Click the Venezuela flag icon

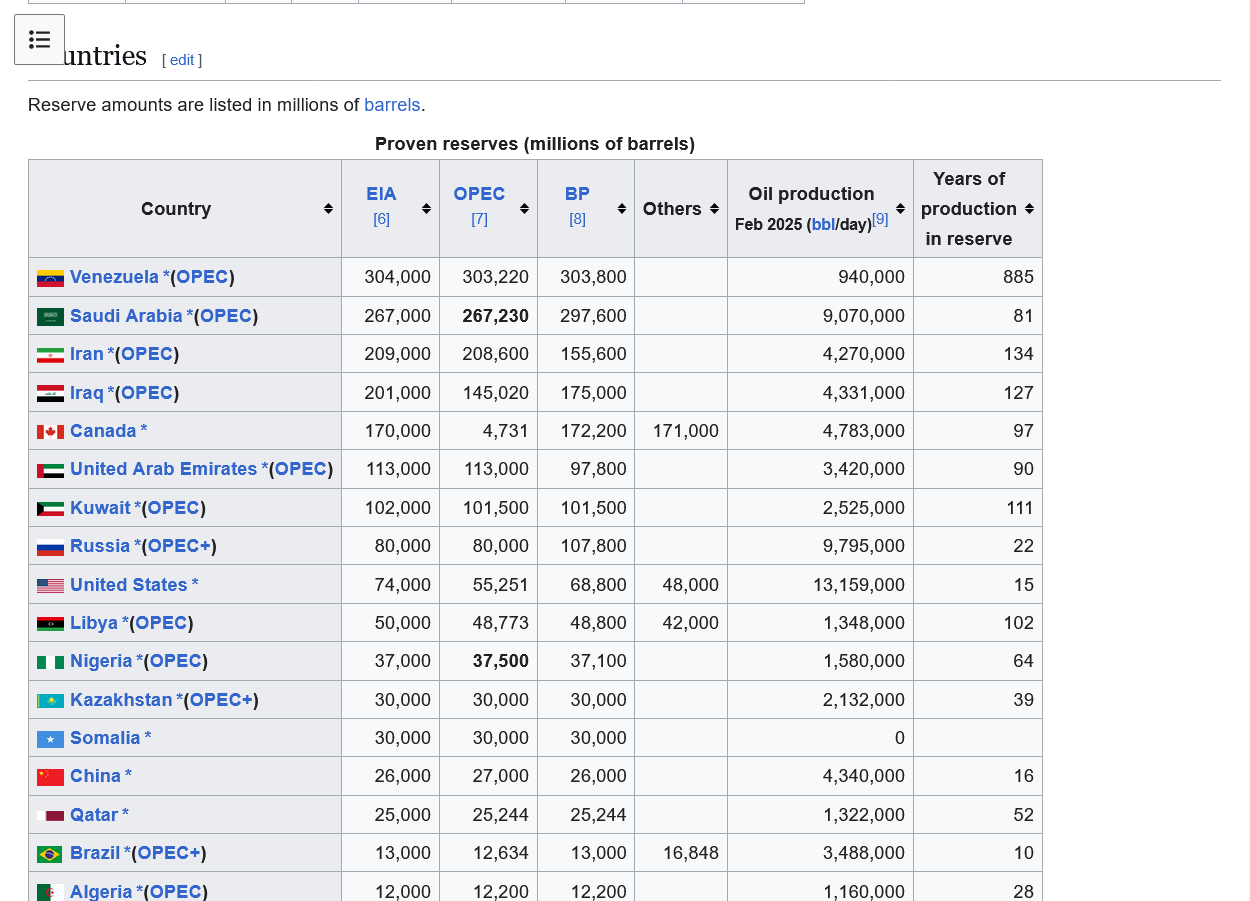(x=50, y=278)
